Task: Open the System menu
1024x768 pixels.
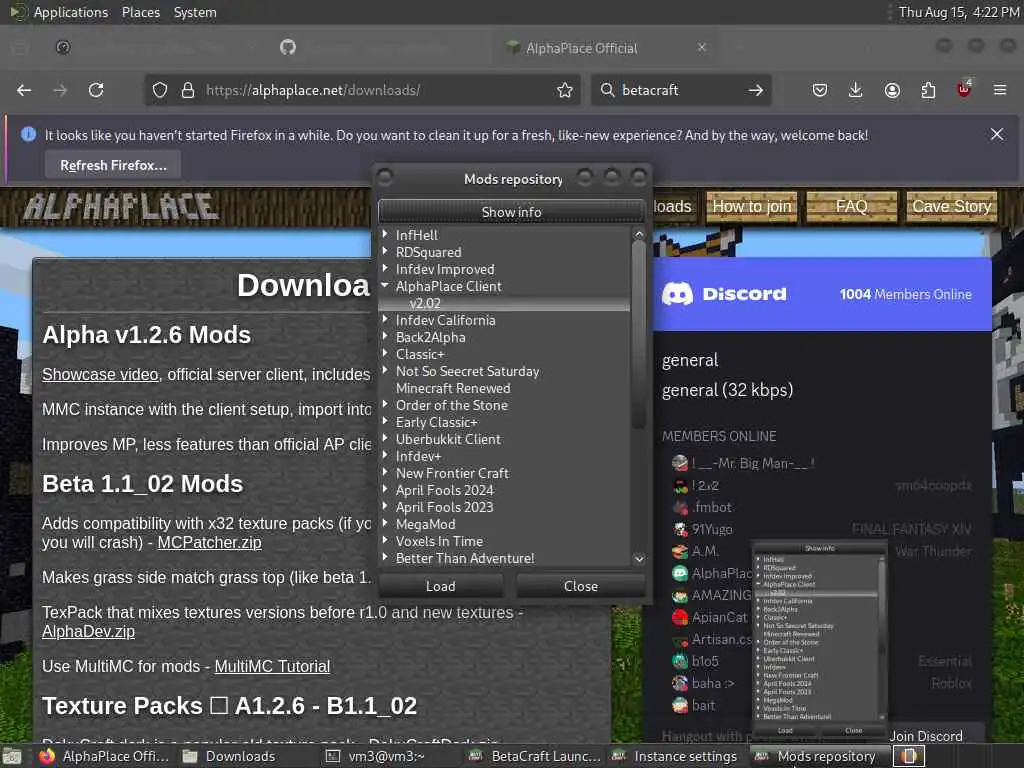Action: tap(195, 12)
